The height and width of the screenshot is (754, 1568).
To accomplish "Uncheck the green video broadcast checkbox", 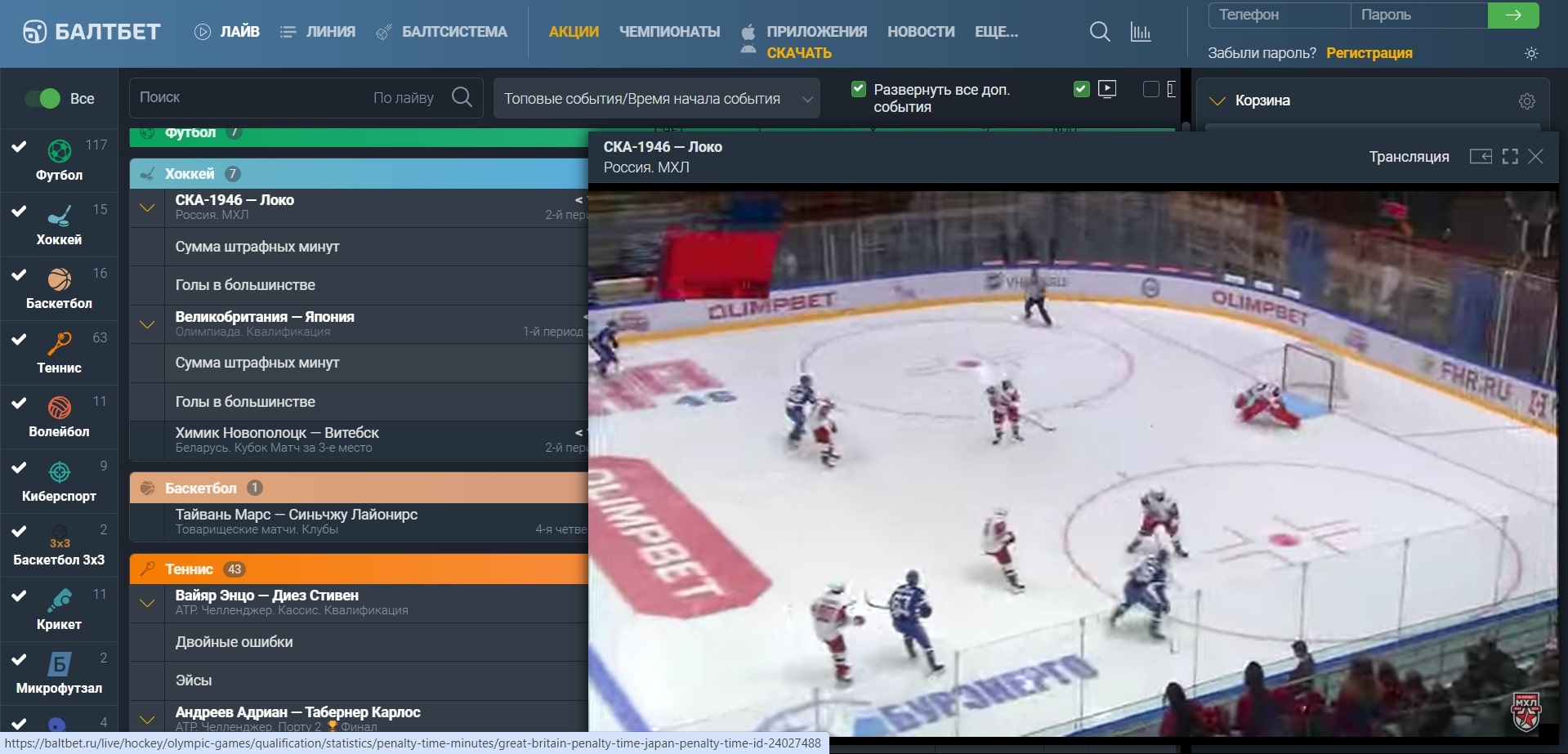I will point(1081,89).
